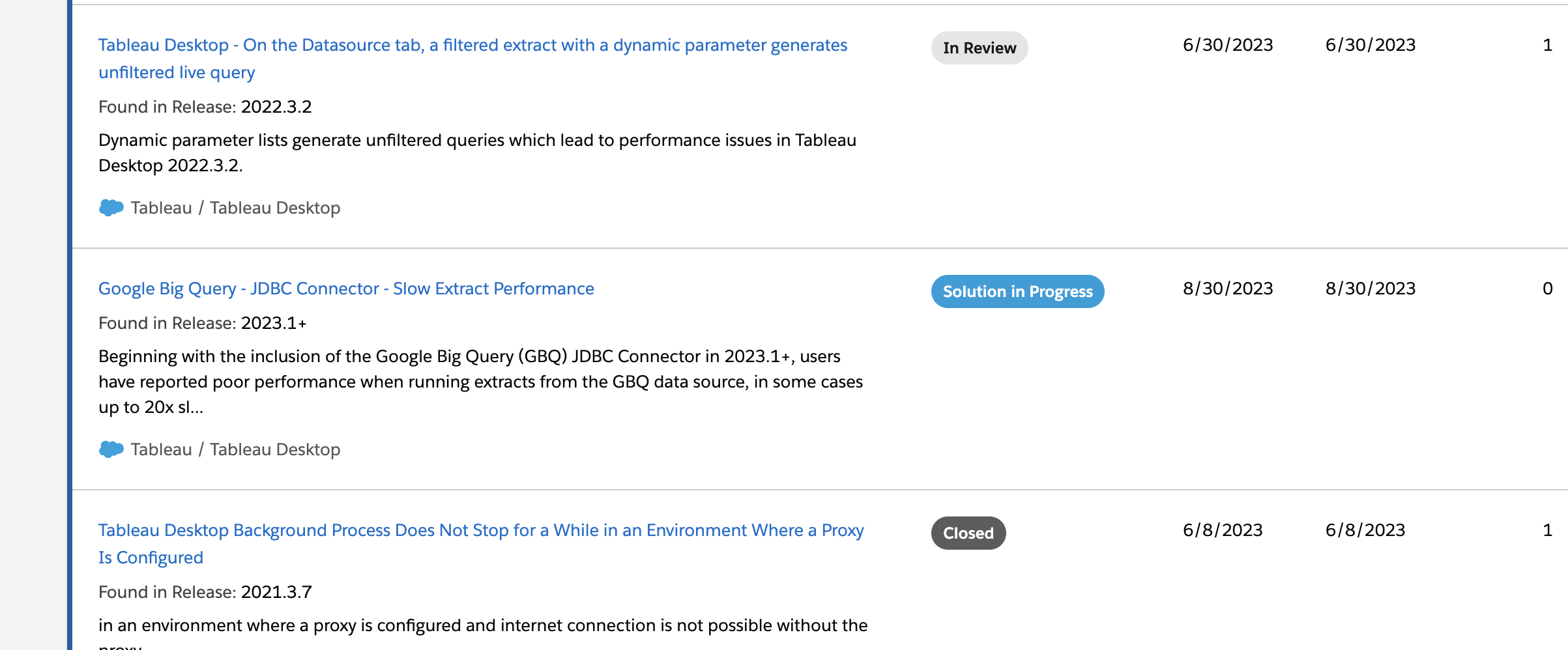Click second 8/30/2023 date in Big Query row
Screen dimensions: 1568x650
pyautogui.click(x=1371, y=289)
